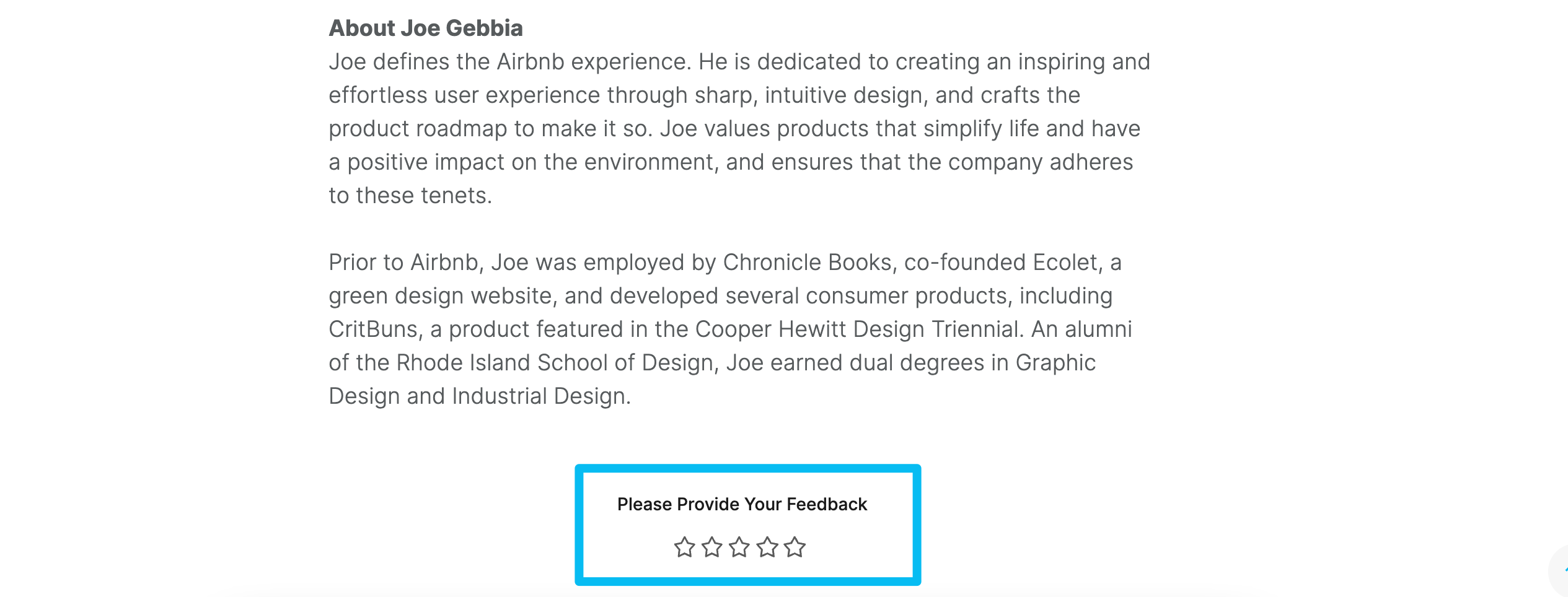Click 'product roadmap' phrase in first paragraph
The width and height of the screenshot is (1568, 597).
[418, 129]
